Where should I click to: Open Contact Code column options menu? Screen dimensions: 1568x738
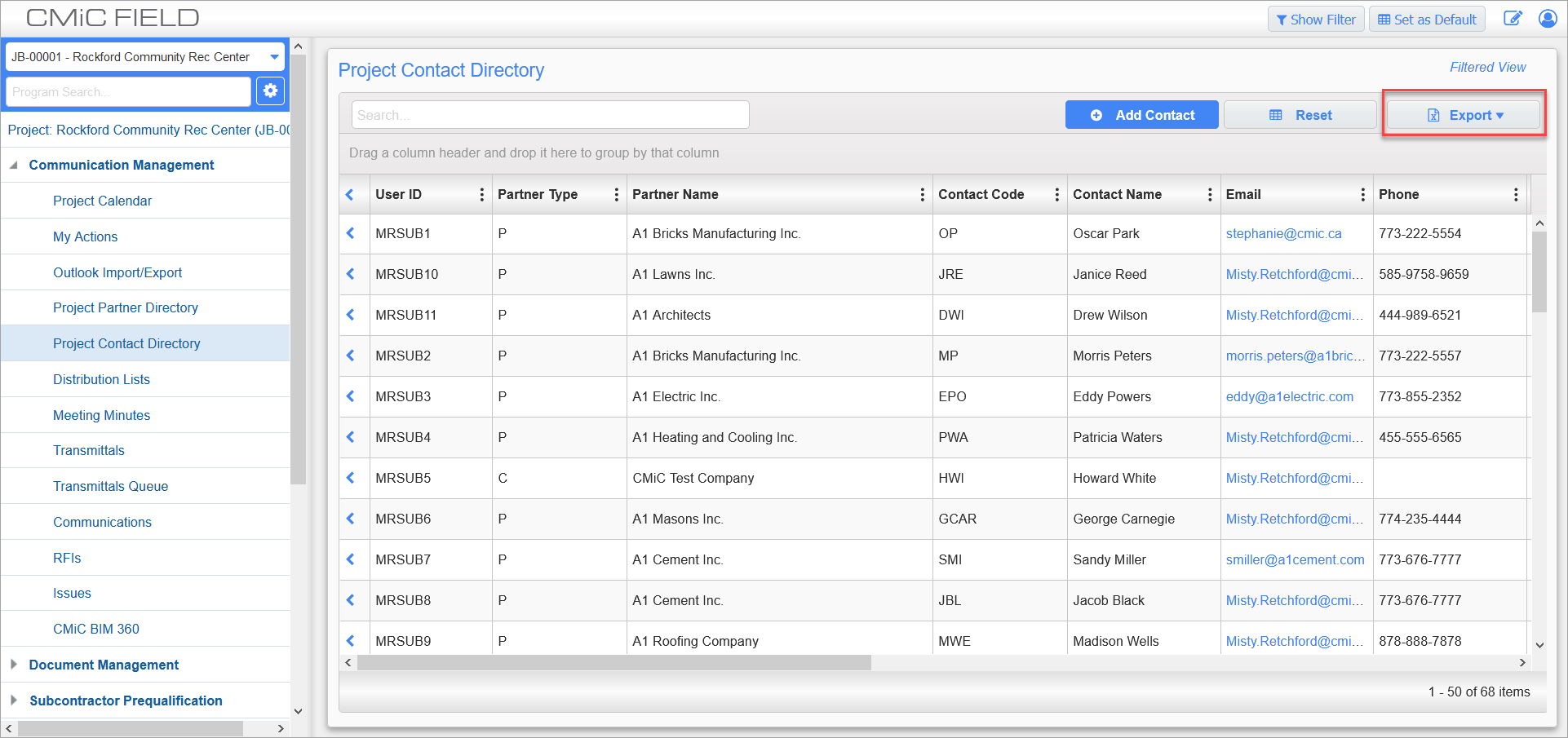point(1056,194)
